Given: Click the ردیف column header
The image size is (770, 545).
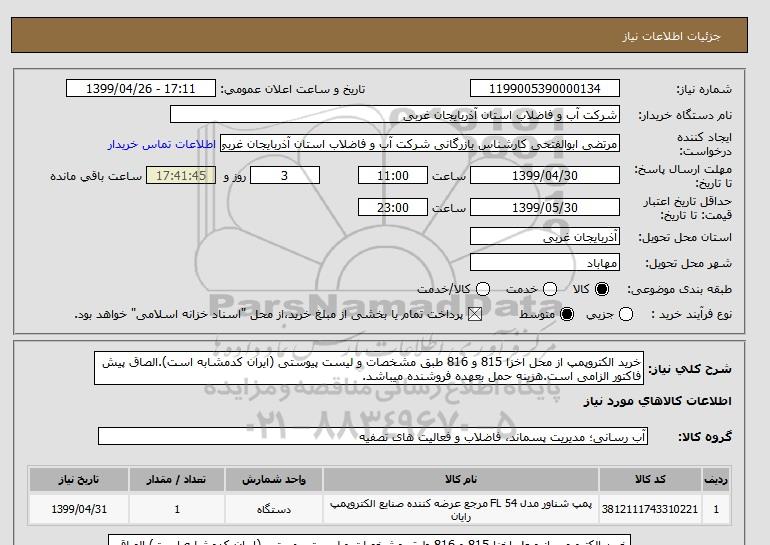Looking at the screenshot, I should (716, 479).
